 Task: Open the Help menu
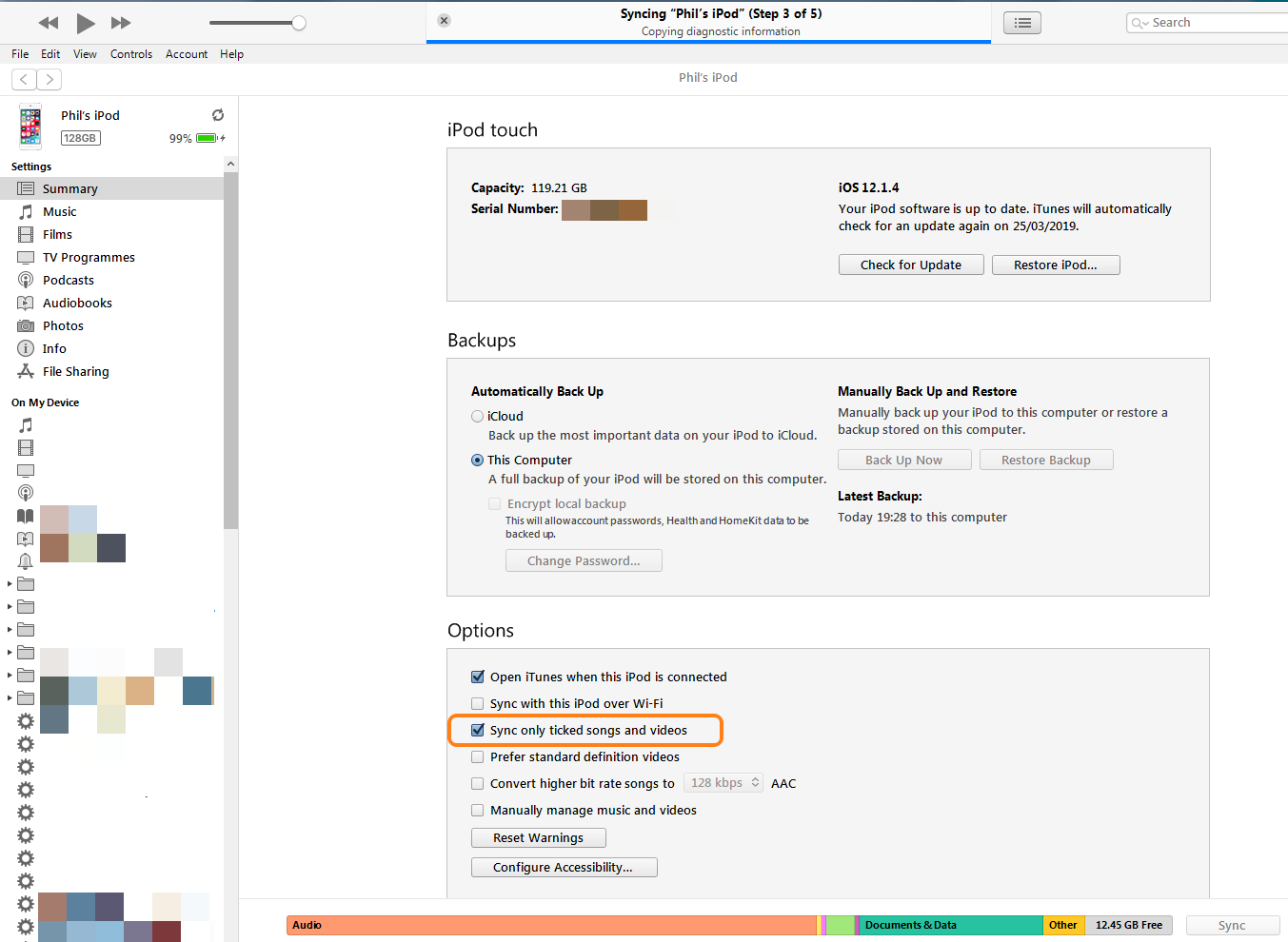pos(231,54)
